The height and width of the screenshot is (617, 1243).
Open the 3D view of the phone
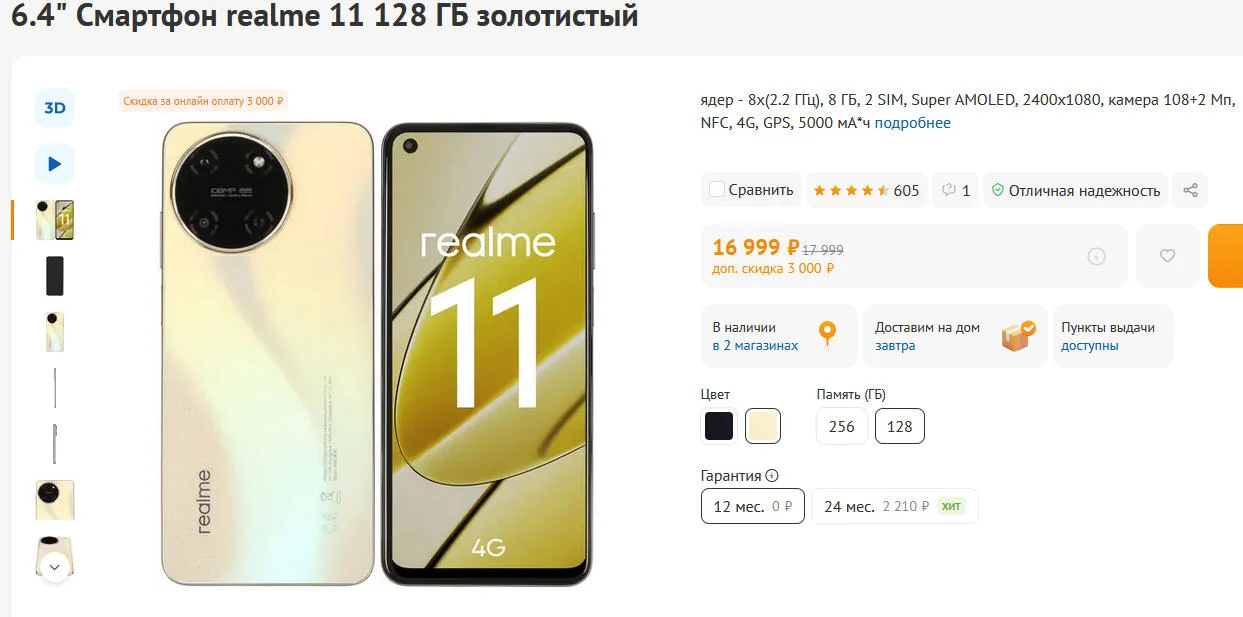click(x=54, y=108)
